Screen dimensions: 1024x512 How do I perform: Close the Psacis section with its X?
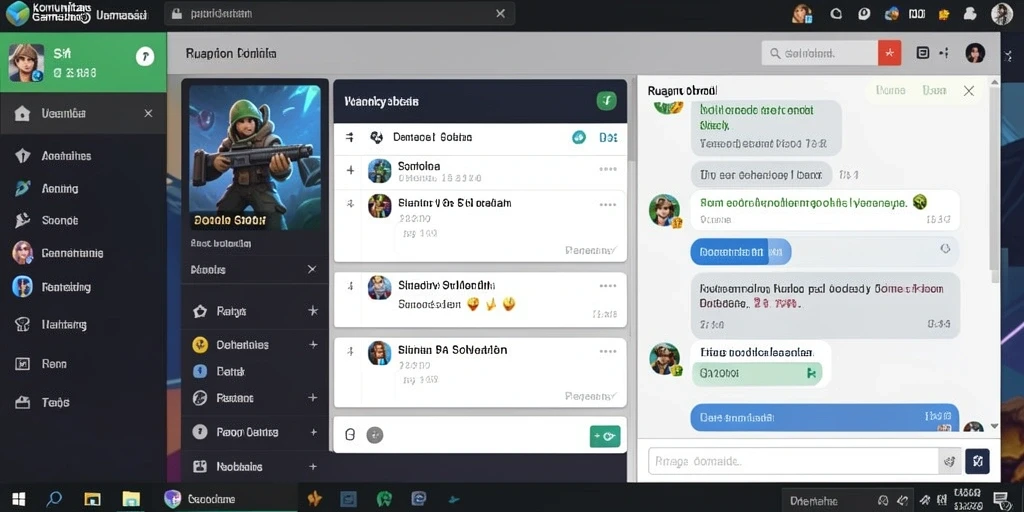[x=312, y=269]
